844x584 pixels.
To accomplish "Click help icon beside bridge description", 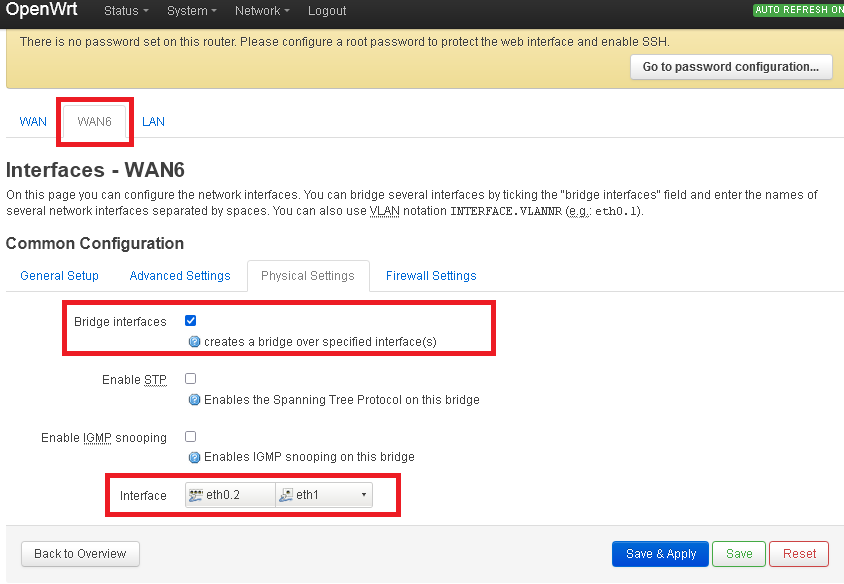I will (x=194, y=342).
